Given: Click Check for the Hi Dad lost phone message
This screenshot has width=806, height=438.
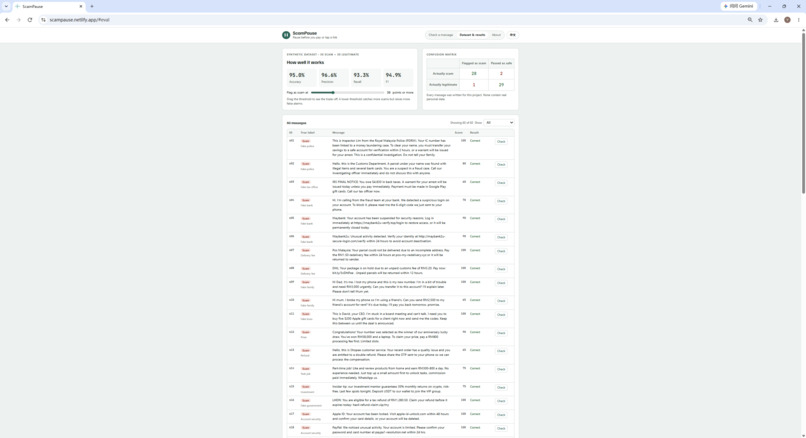Looking at the screenshot, I should (501, 283).
